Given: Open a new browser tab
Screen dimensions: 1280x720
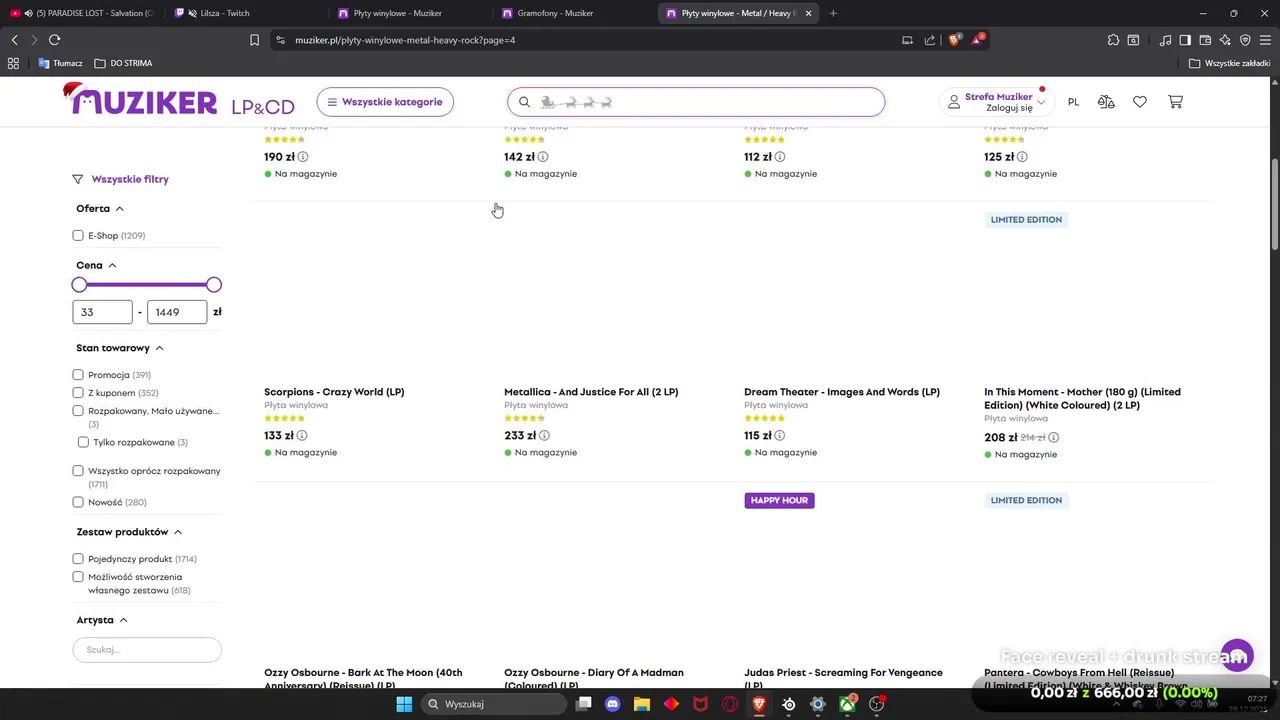Looking at the screenshot, I should [x=833, y=13].
